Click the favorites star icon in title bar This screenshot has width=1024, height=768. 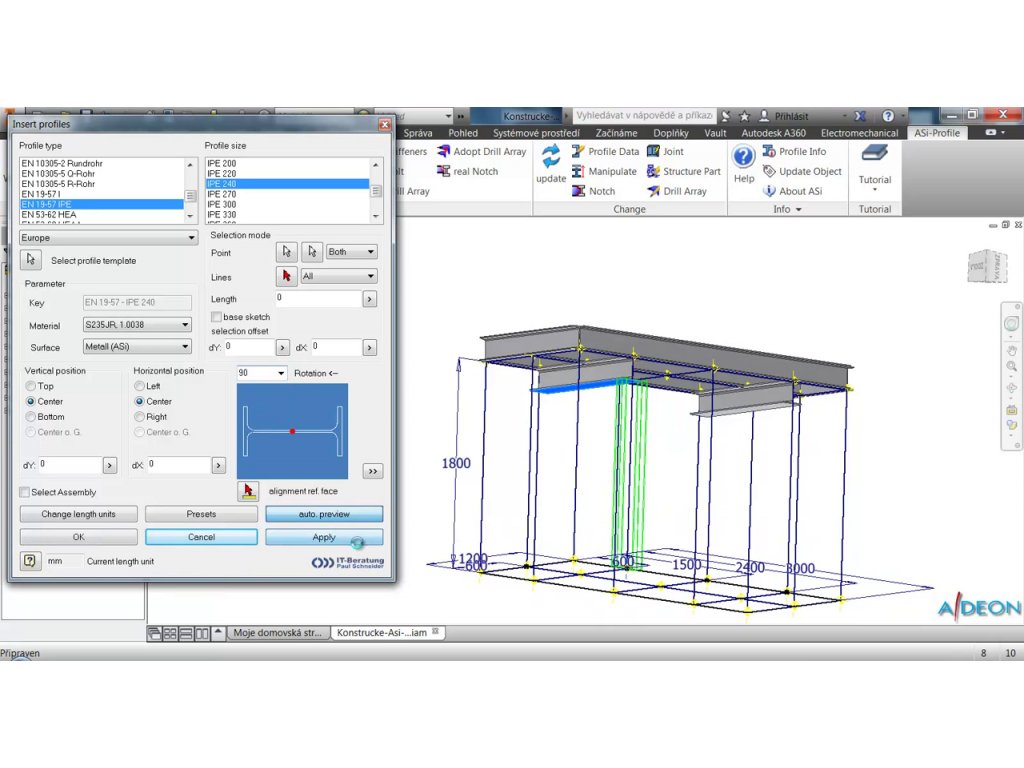(744, 116)
